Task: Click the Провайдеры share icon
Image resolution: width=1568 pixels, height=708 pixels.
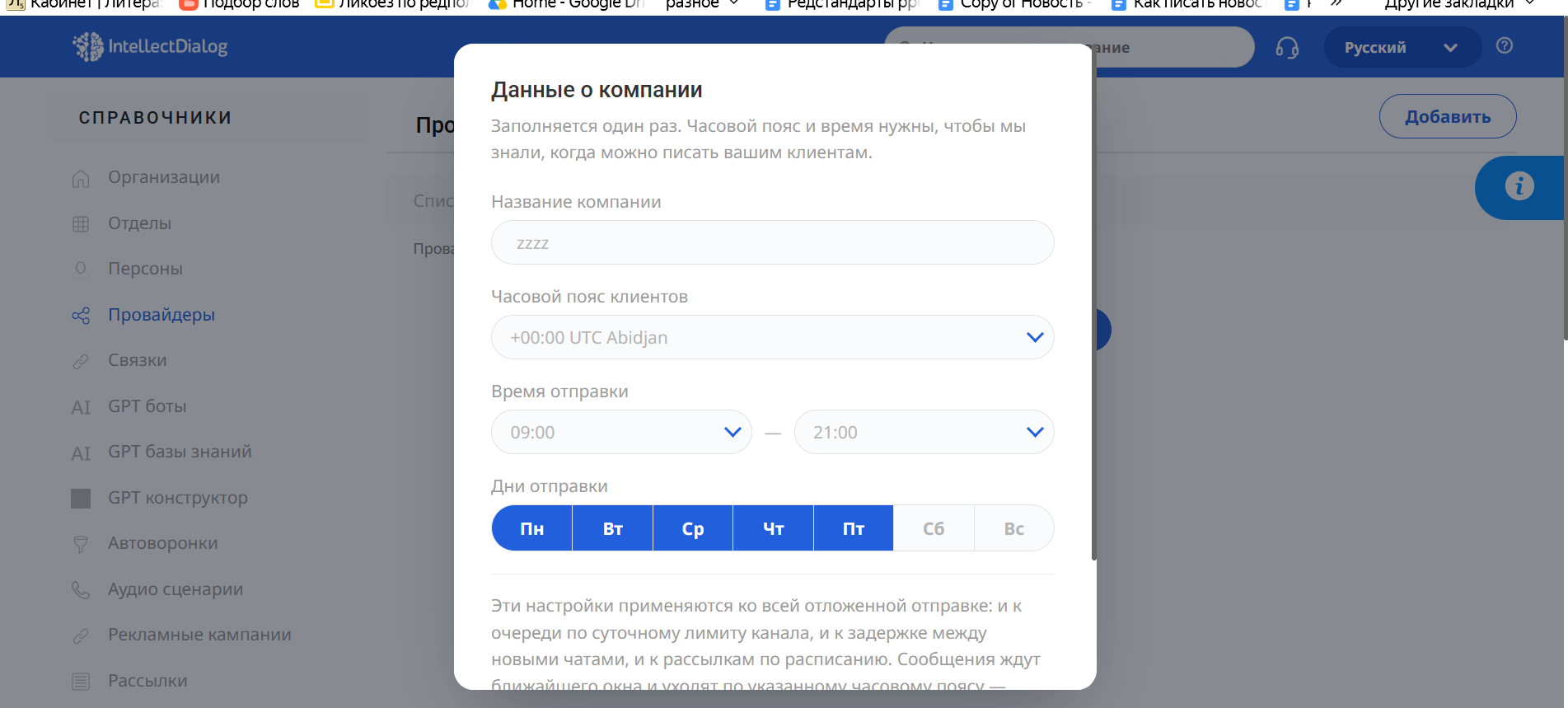Action: (x=81, y=316)
